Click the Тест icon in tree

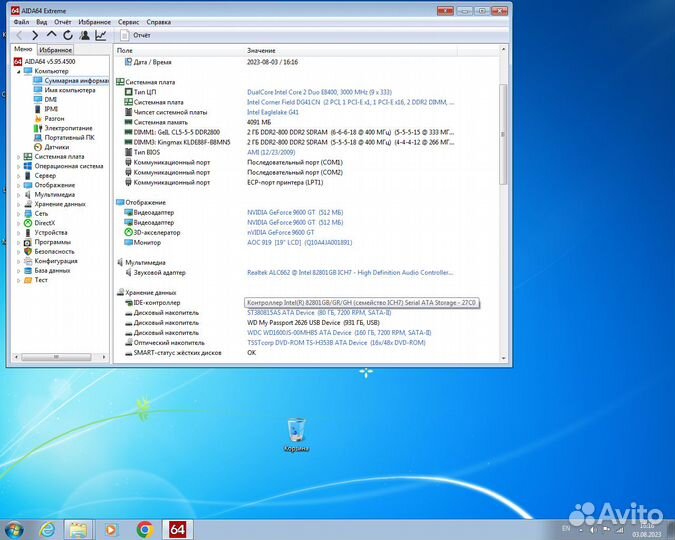pos(28,280)
